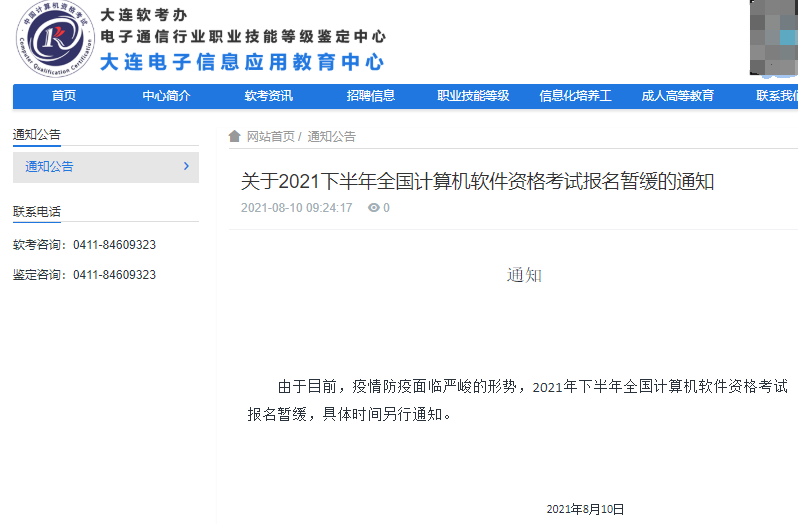Image resolution: width=798 pixels, height=524 pixels.
Task: Go to 中心简介 in the navigation bar
Action: (166, 96)
